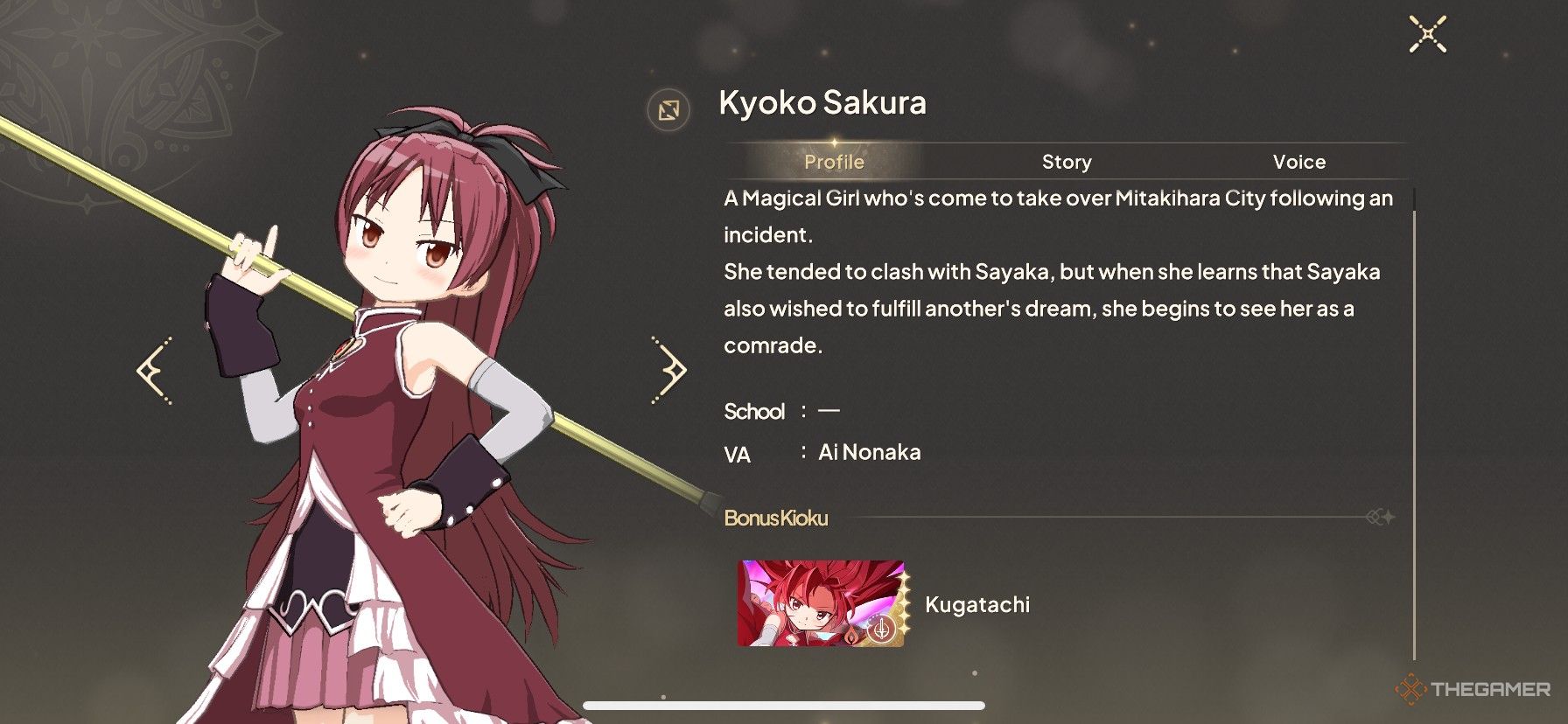Click the Kyoko Sakura character name
Screen dimensions: 1568x724
pos(822,102)
